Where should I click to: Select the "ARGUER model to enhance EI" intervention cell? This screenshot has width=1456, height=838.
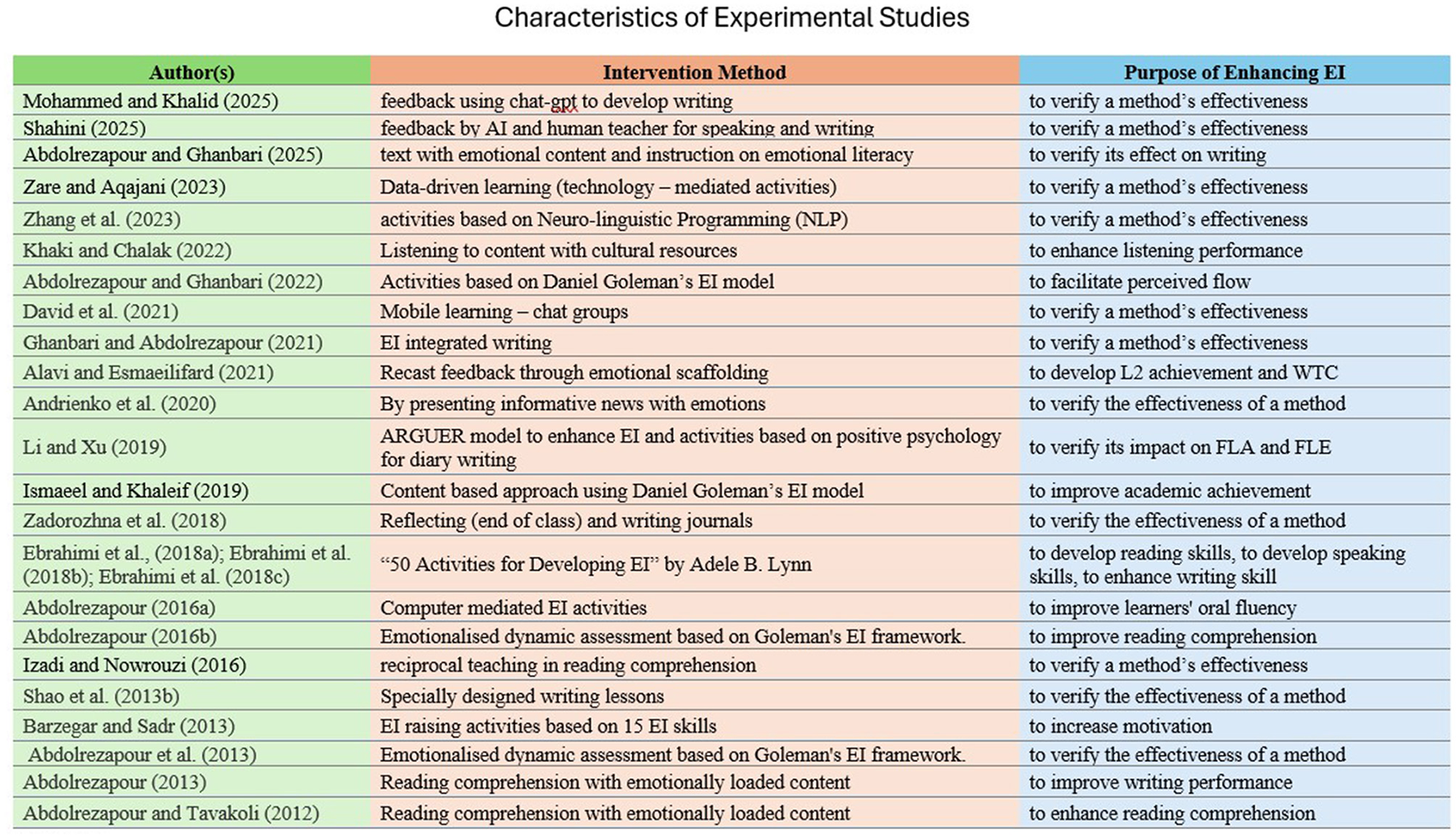coord(690,447)
